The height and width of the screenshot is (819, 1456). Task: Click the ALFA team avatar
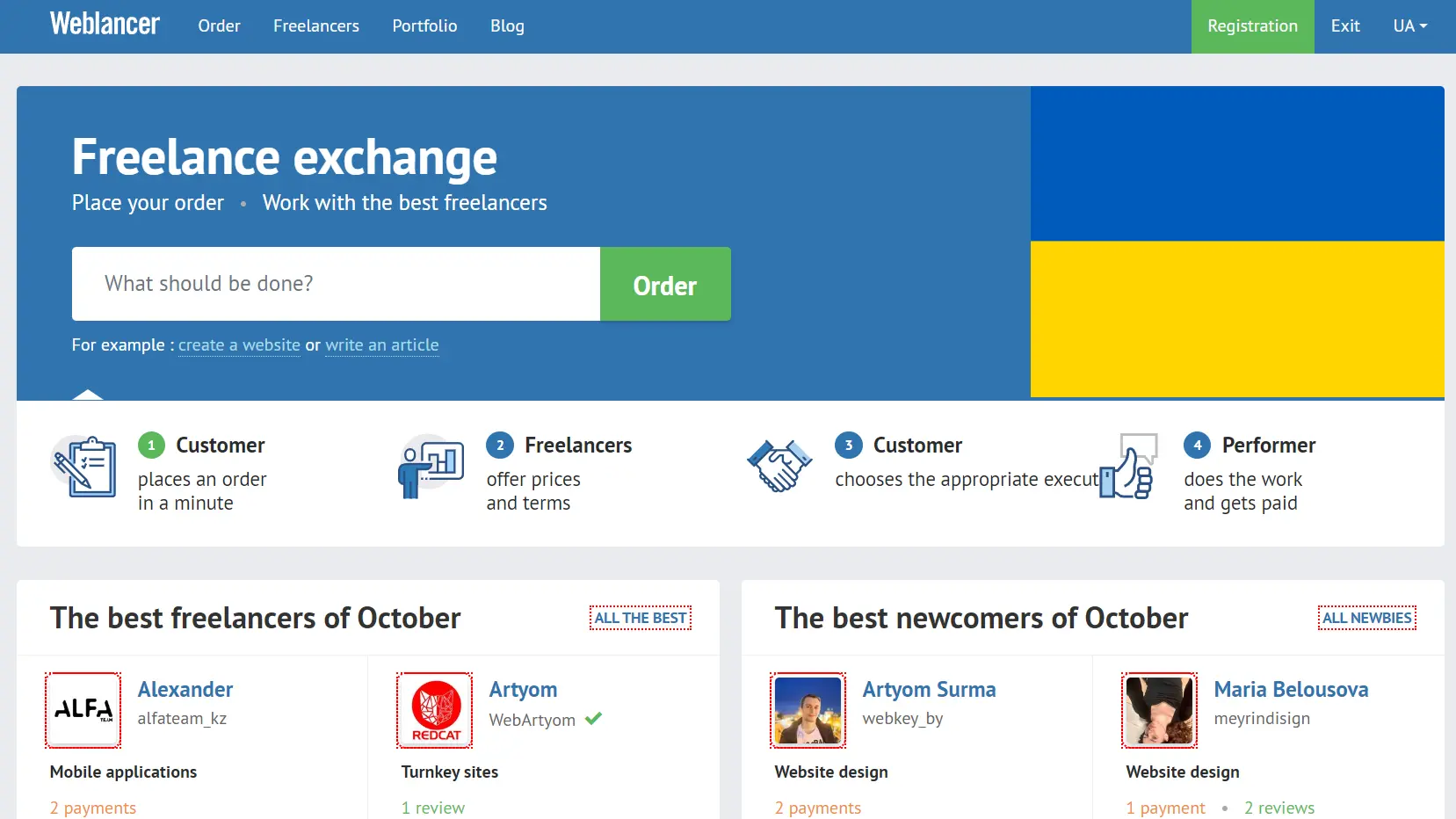[83, 710]
